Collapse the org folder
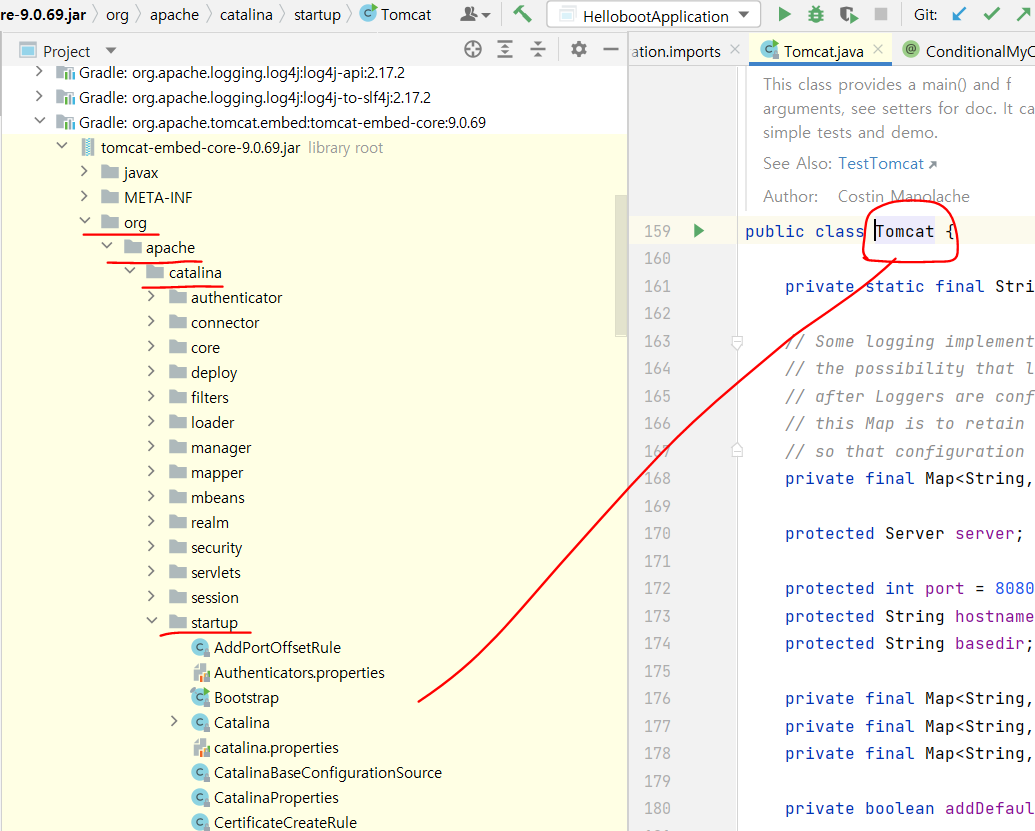 click(x=84, y=221)
